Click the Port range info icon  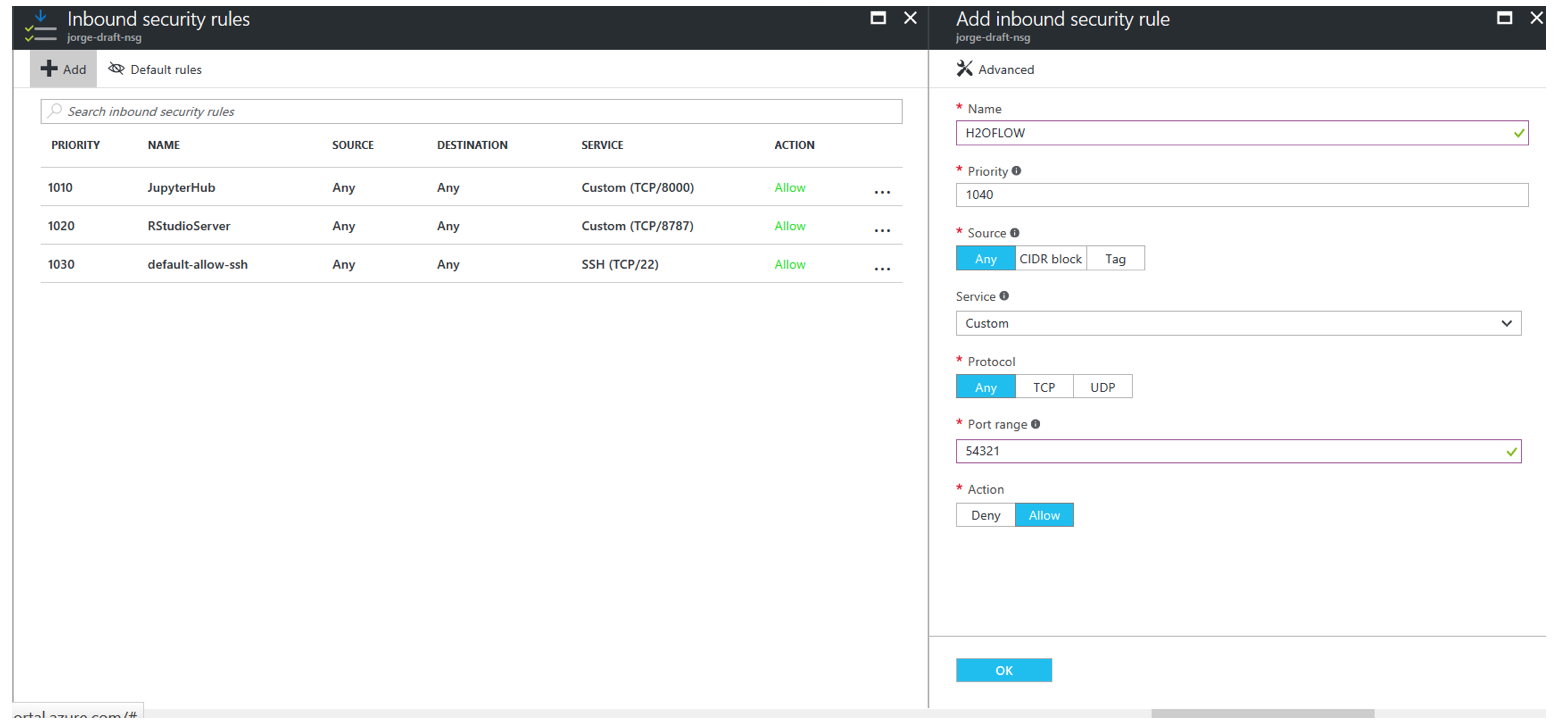1036,424
